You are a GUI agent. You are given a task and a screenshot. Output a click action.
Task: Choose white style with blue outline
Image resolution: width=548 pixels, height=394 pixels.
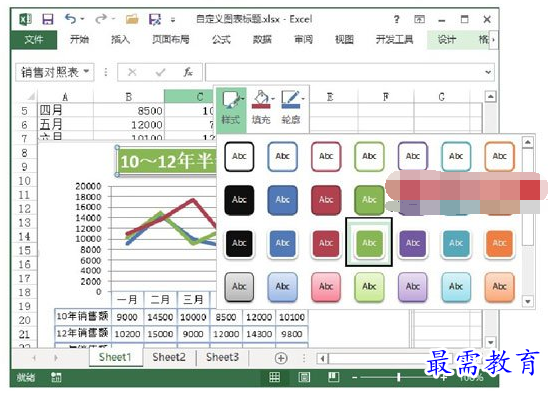click(x=283, y=156)
